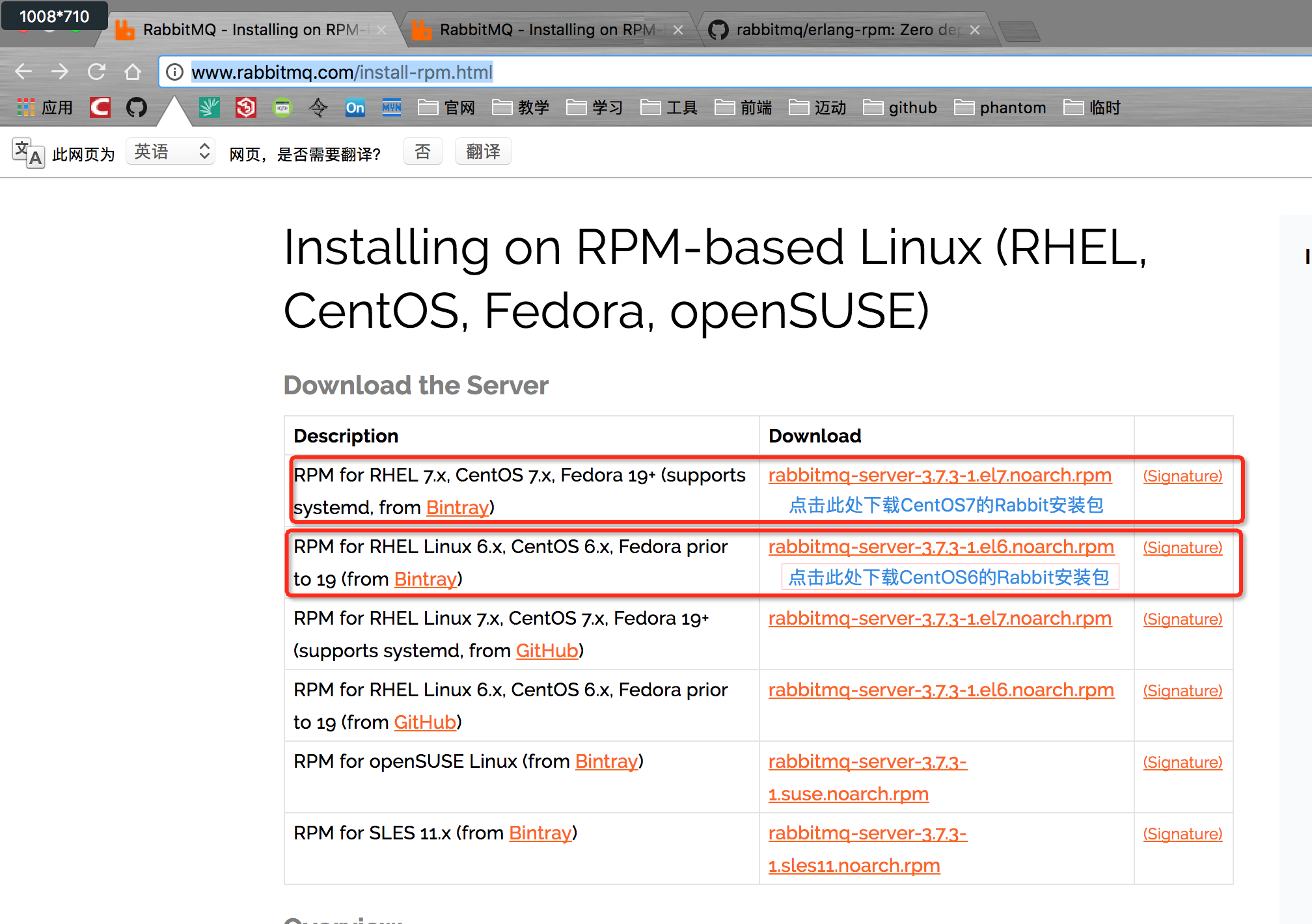Viewport: 1312px width, 924px height.
Task: Open the 迈动 bookmarks folder
Action: coord(817,107)
